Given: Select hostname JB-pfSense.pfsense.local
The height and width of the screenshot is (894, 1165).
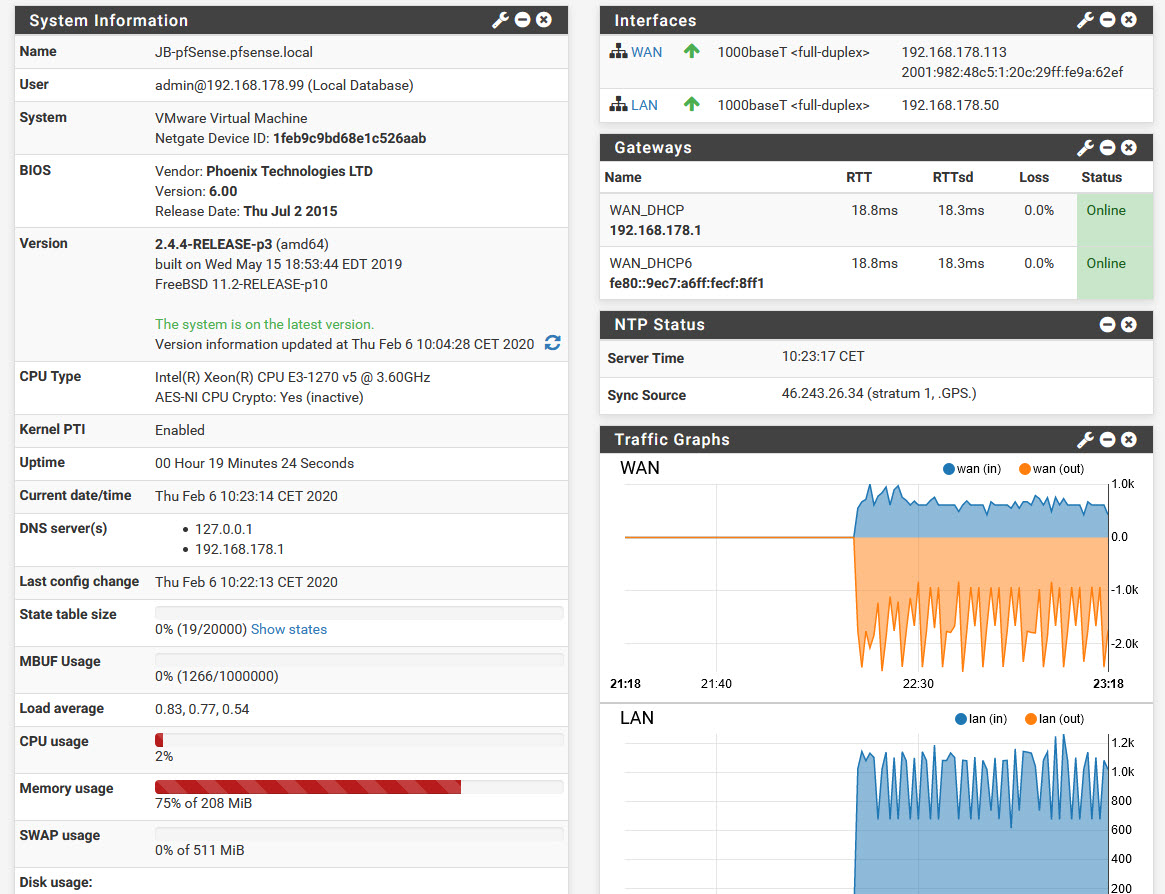Looking at the screenshot, I should (233, 52).
